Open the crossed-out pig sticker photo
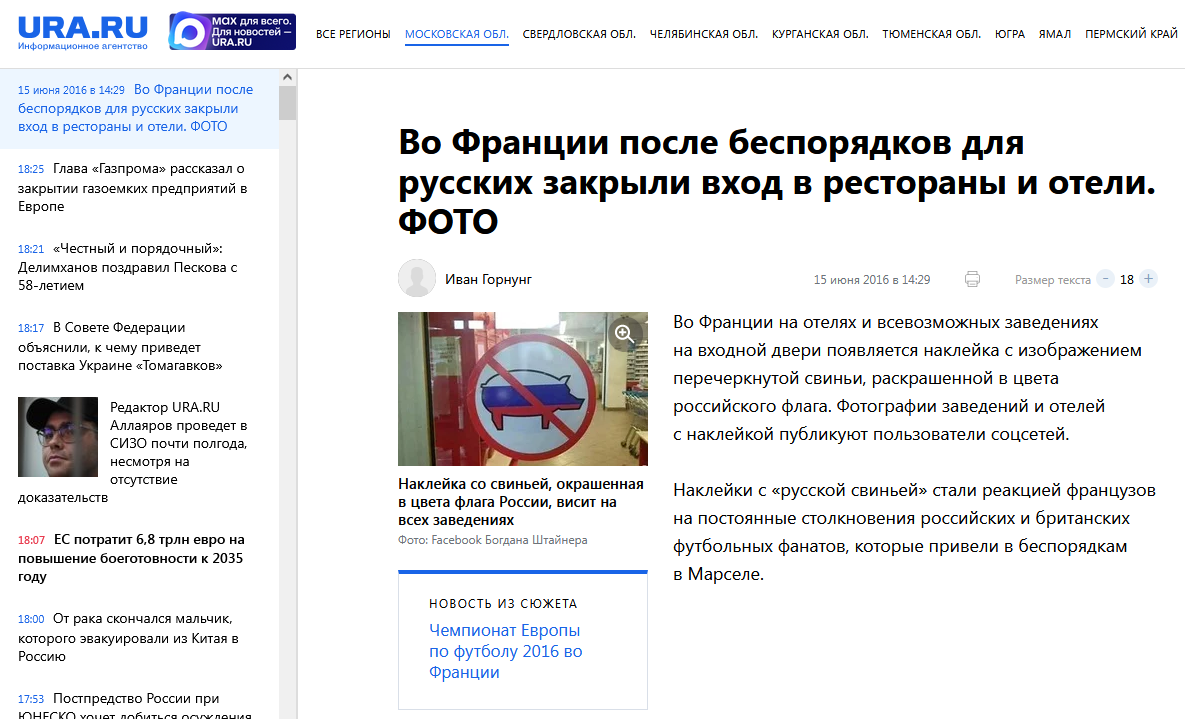 coord(523,389)
